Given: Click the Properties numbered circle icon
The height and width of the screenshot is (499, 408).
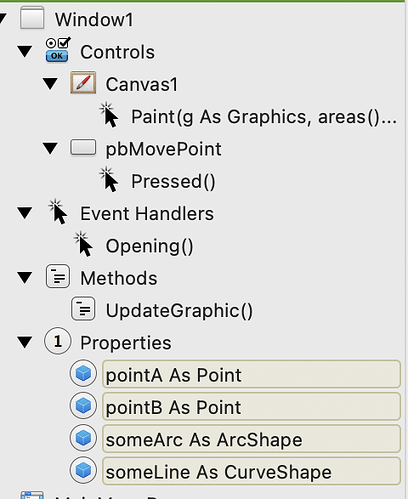Looking at the screenshot, I should coord(58,341).
